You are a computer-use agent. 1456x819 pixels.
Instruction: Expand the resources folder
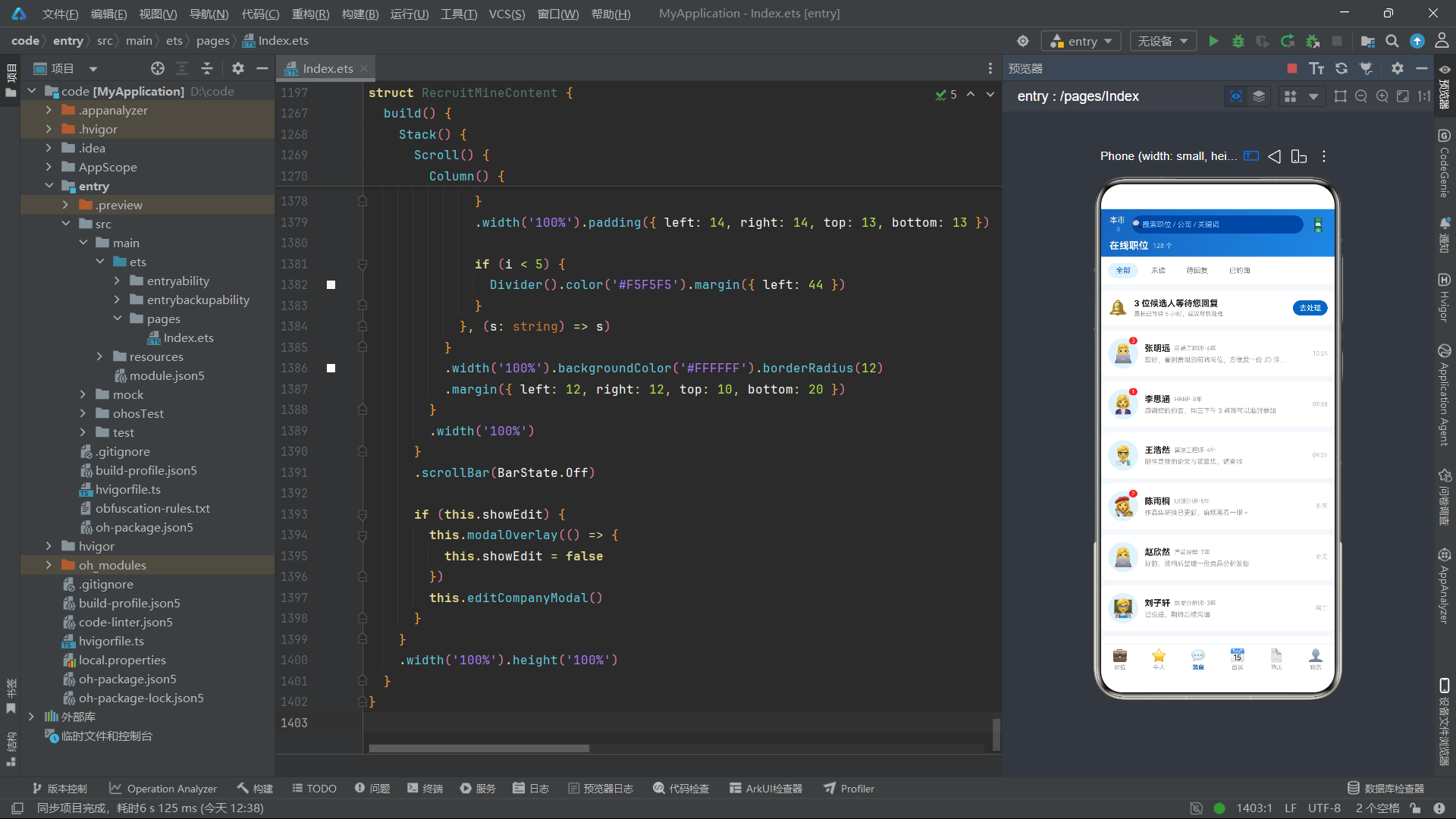[x=99, y=356]
